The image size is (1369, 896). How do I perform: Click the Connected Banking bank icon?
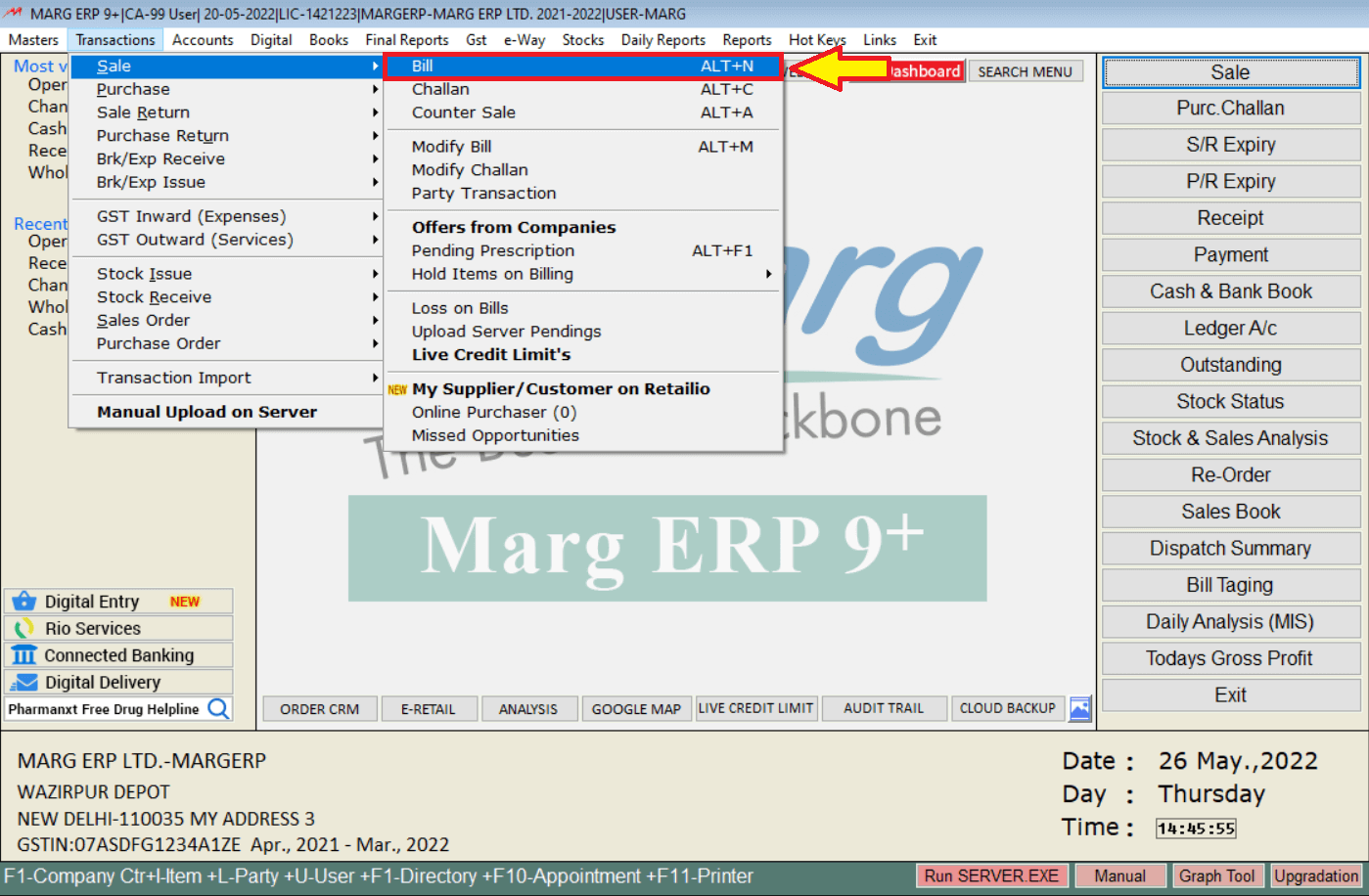pos(24,655)
